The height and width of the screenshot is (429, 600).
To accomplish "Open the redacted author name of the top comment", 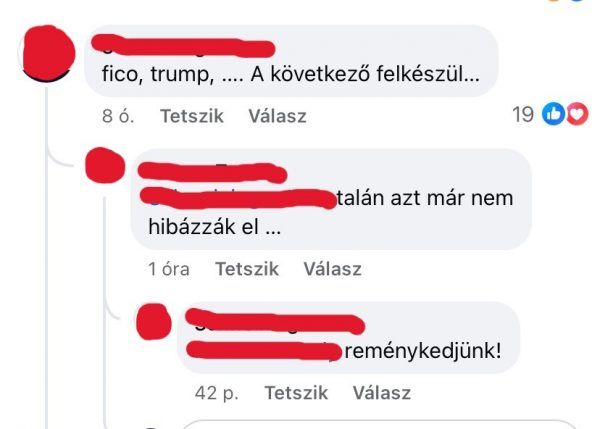I will [x=183, y=46].
